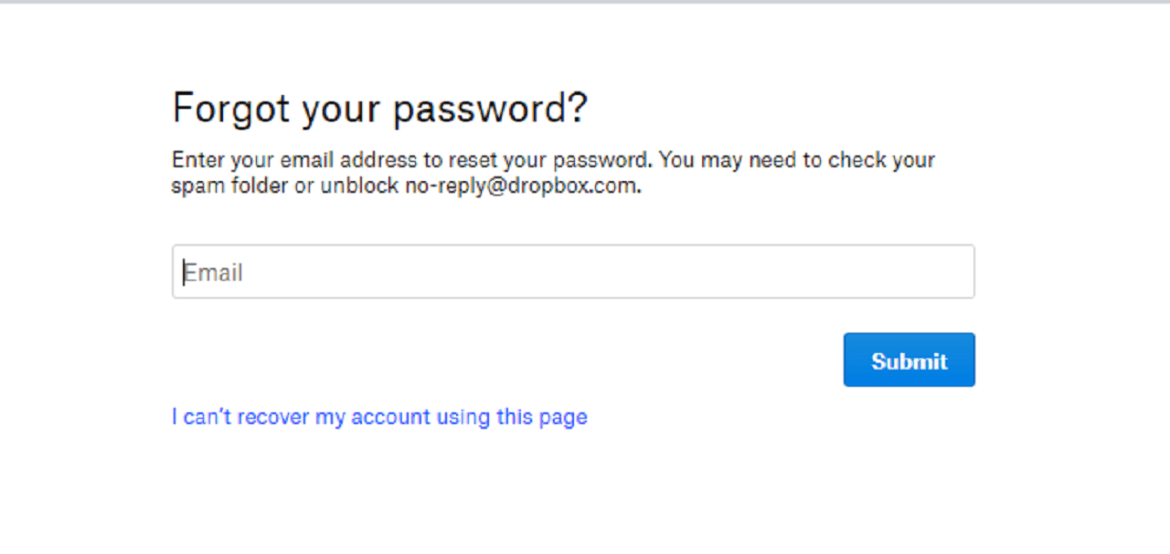Screen dimensions: 1170x554
Task: Submit the password reset form
Action: (908, 361)
